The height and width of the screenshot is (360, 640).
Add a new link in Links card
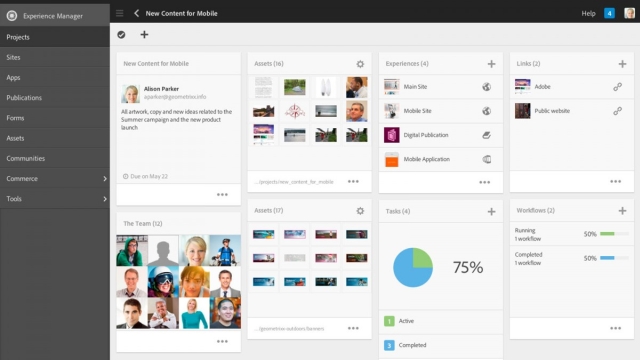622,64
